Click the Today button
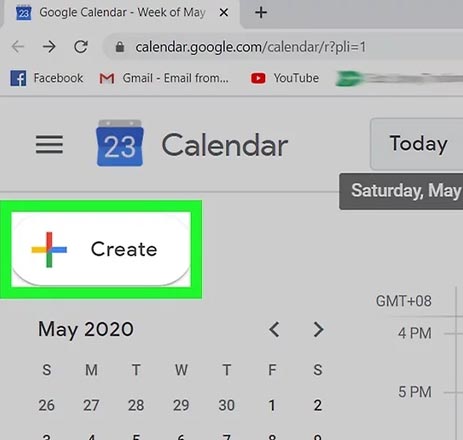Image resolution: width=463 pixels, height=440 pixels. point(417,144)
